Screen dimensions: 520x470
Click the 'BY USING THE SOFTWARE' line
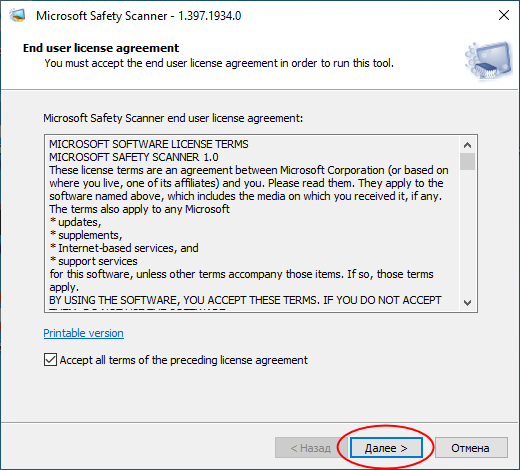pyautogui.click(x=245, y=300)
